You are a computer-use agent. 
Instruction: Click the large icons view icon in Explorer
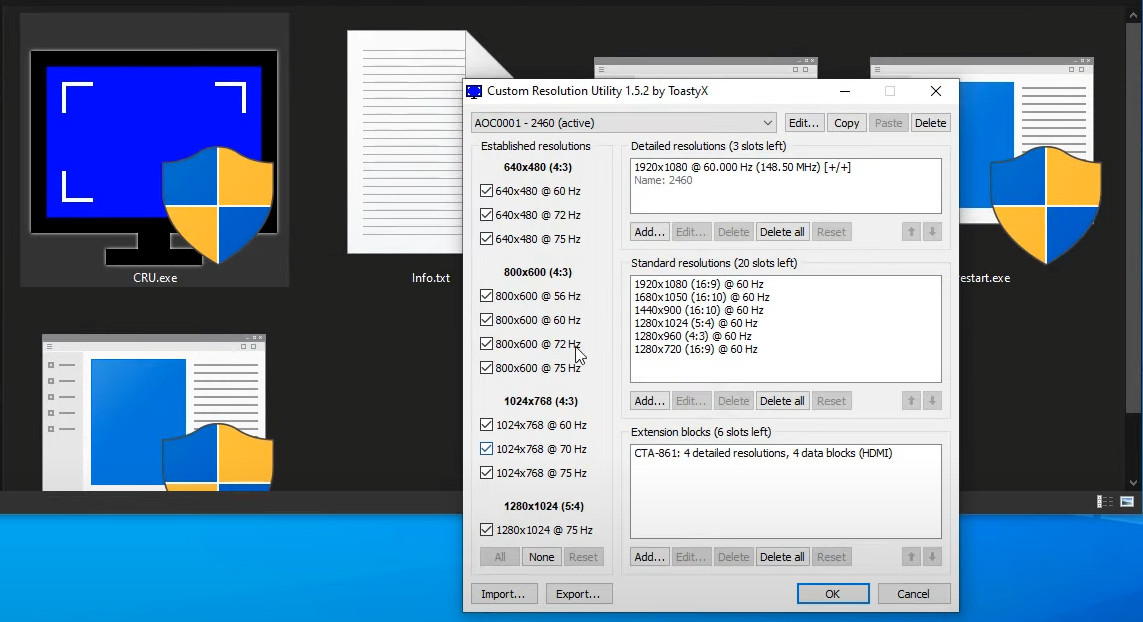click(x=1127, y=502)
